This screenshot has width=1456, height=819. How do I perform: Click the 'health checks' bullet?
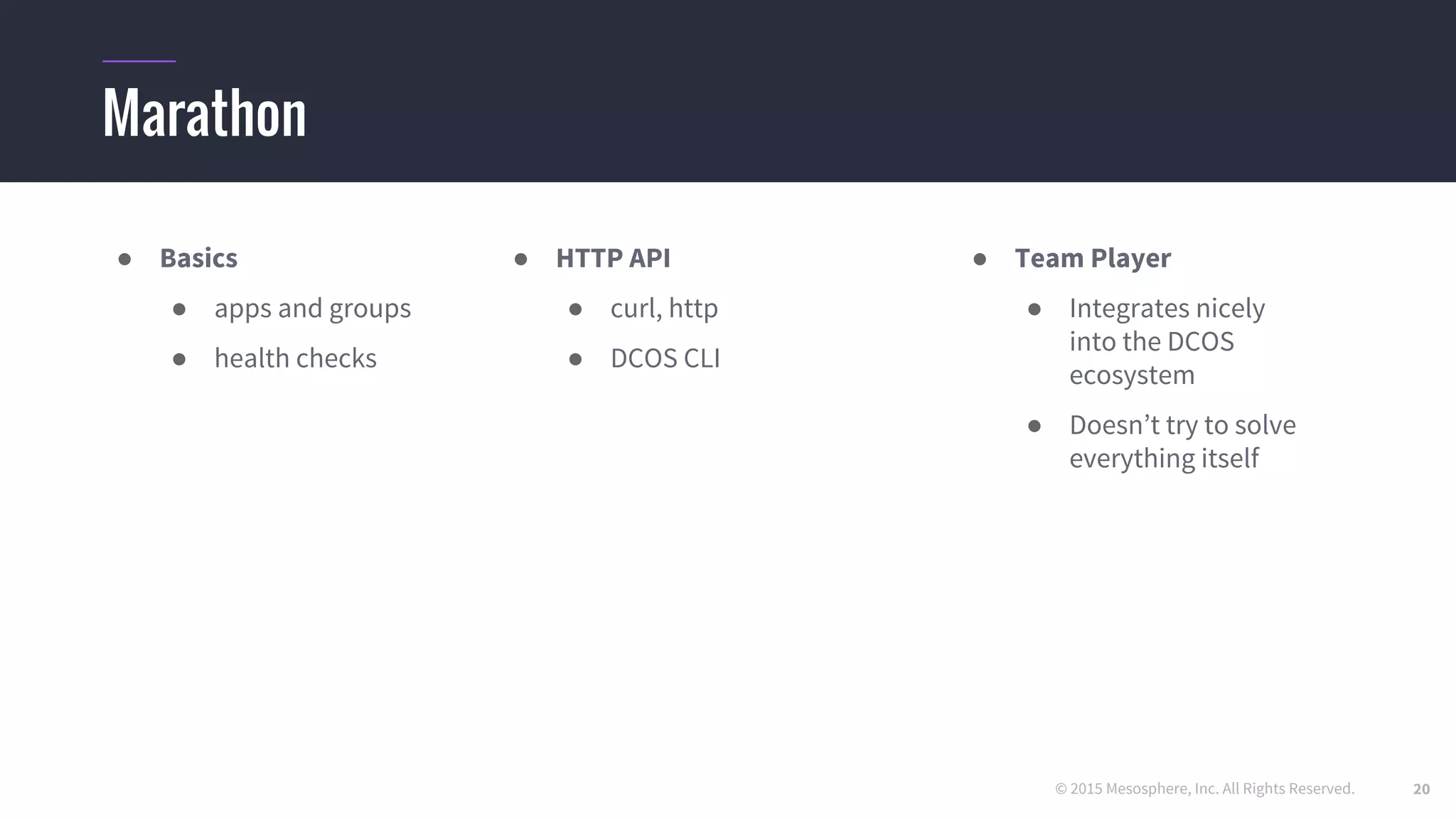tap(296, 358)
